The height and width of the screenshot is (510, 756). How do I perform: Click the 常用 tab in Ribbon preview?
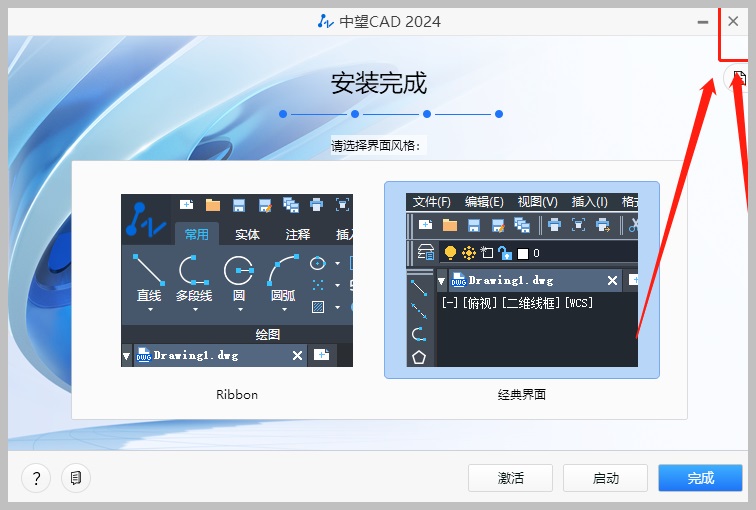[x=196, y=235]
